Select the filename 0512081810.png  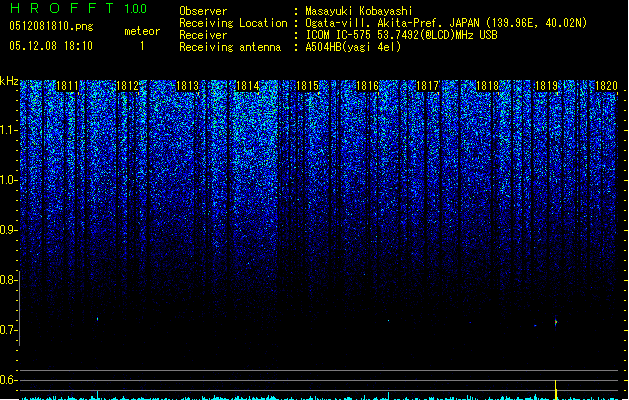pos(51,26)
